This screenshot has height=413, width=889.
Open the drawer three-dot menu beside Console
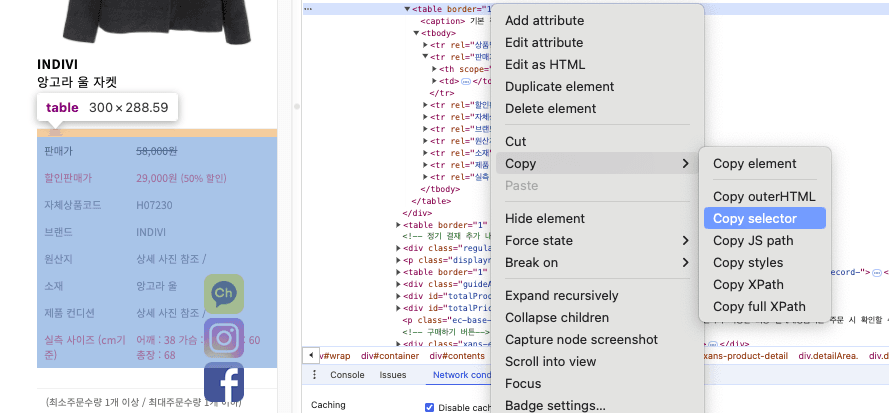click(x=316, y=375)
